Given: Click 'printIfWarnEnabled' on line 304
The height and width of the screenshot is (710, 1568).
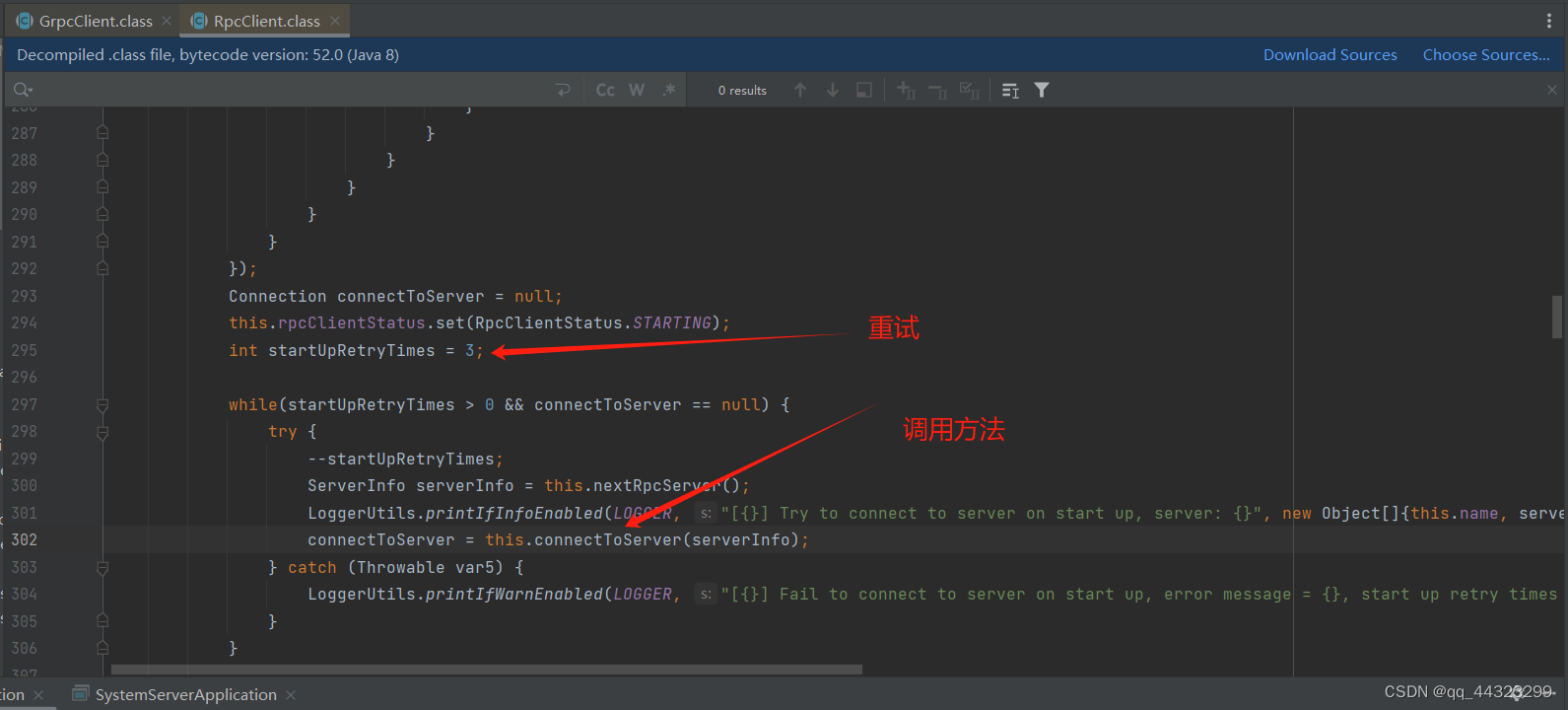Looking at the screenshot, I should point(513,595).
